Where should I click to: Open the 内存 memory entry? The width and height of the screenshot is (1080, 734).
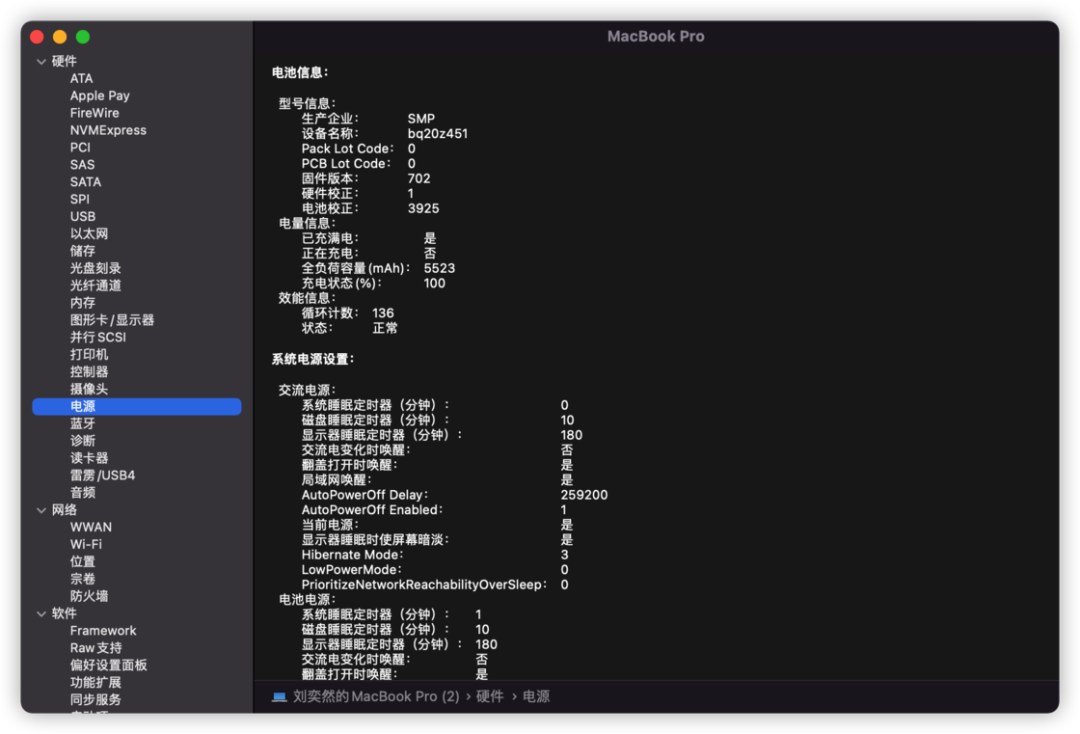click(x=83, y=302)
